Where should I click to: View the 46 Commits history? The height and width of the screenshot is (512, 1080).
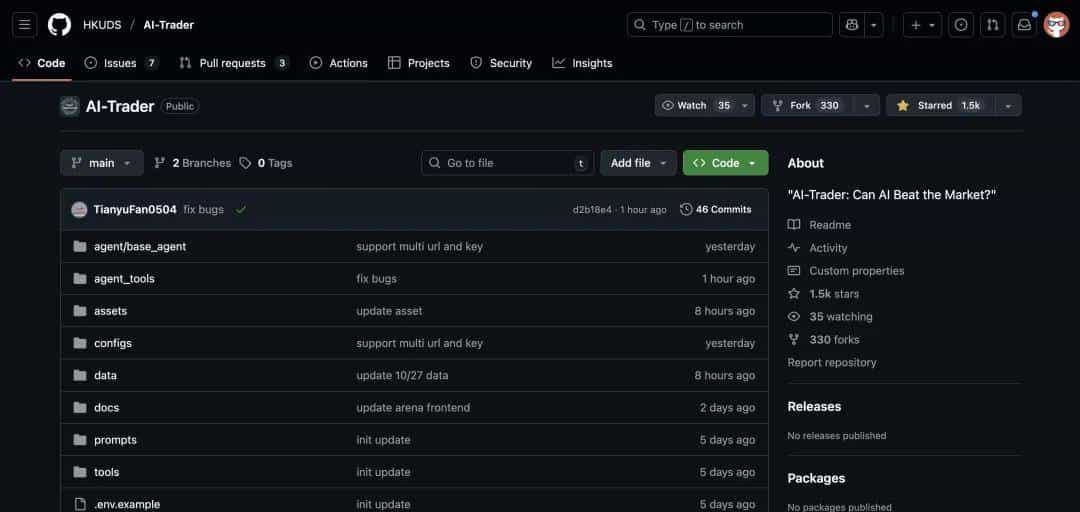click(x=716, y=209)
